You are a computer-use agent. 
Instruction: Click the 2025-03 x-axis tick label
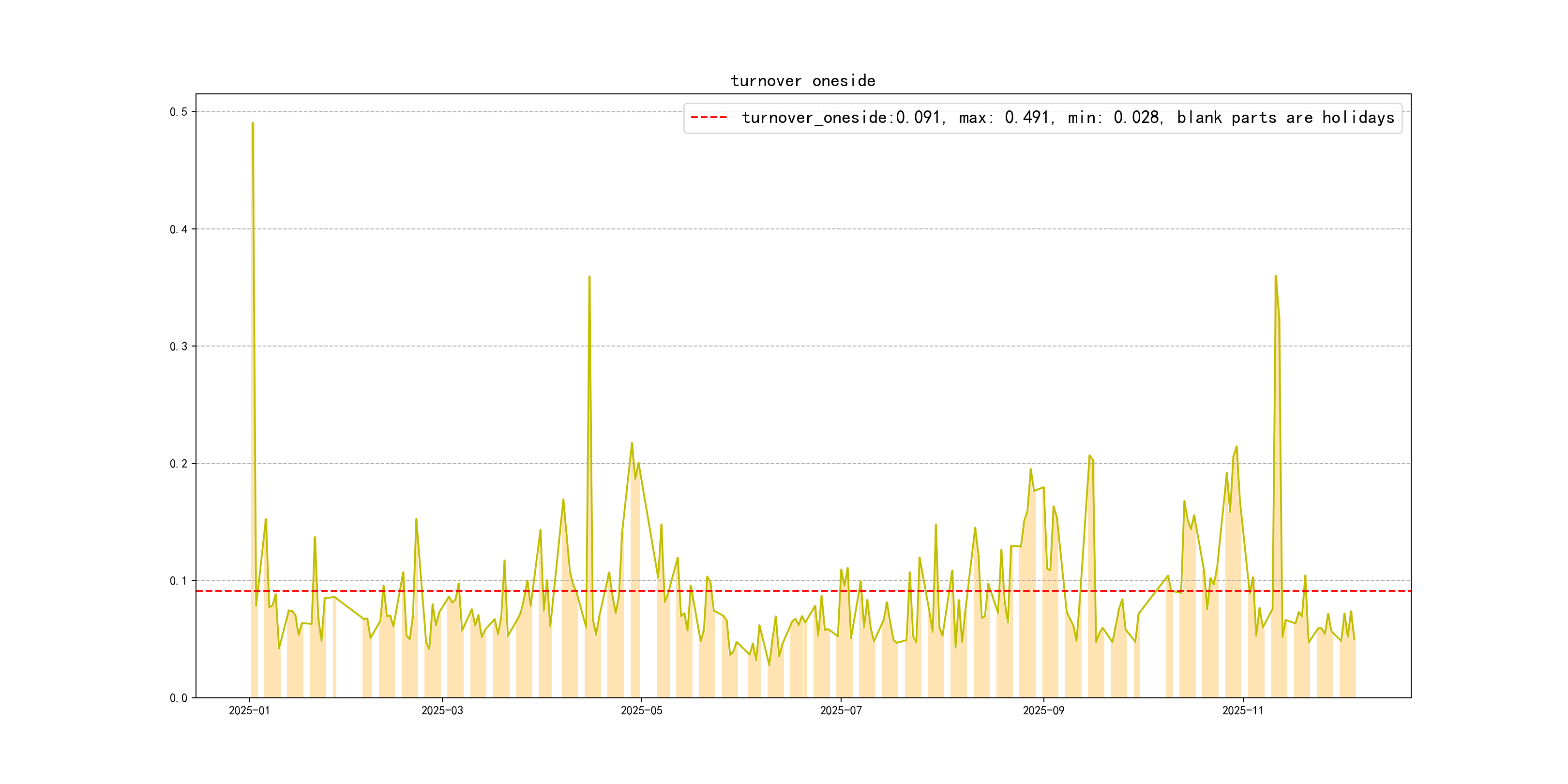tap(442, 710)
